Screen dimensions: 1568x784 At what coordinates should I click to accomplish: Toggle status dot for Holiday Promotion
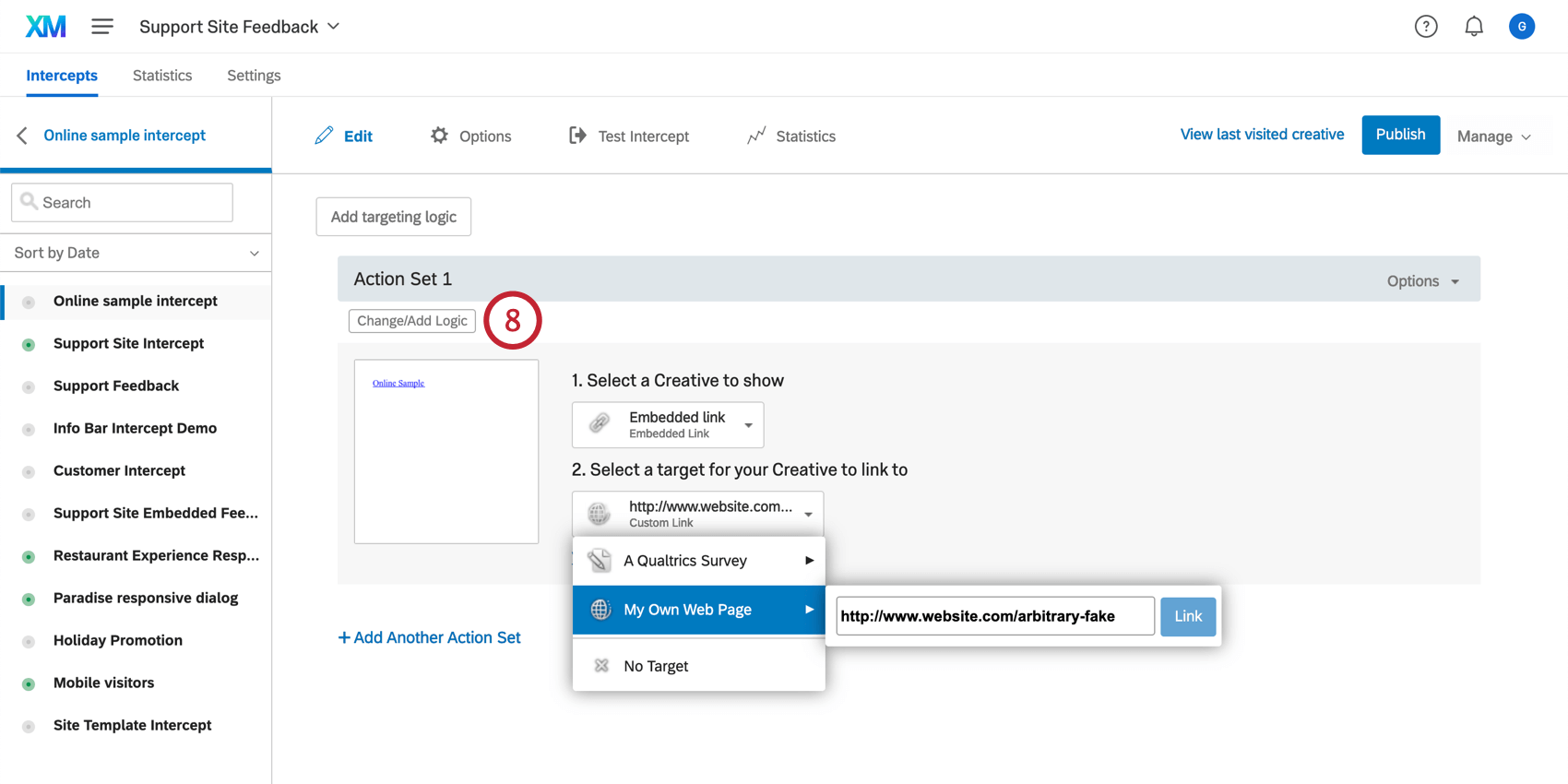point(29,641)
